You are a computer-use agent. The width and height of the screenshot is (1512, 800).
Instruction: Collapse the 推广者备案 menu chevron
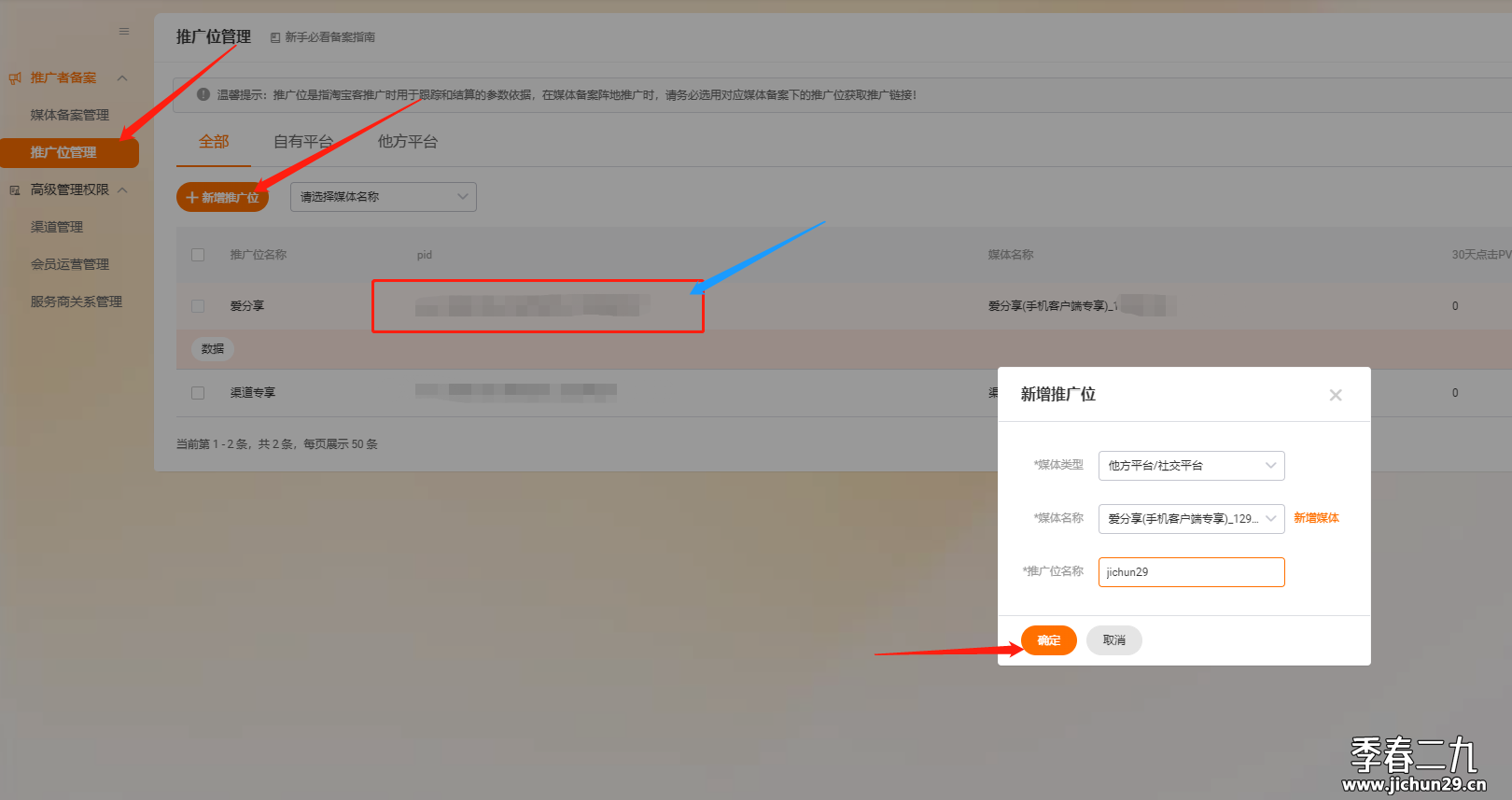(x=122, y=78)
